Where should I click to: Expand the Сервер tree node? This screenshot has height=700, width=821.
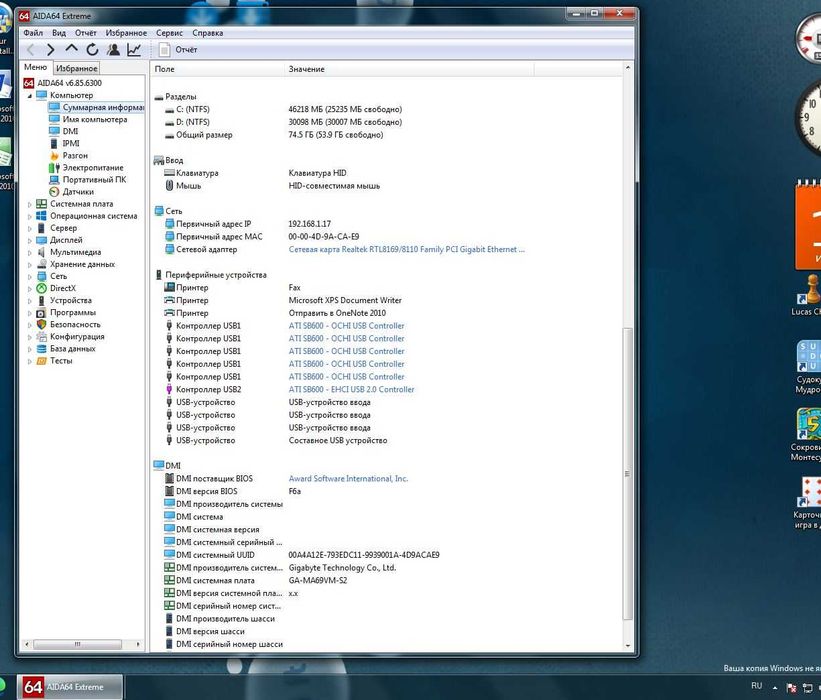(29, 228)
